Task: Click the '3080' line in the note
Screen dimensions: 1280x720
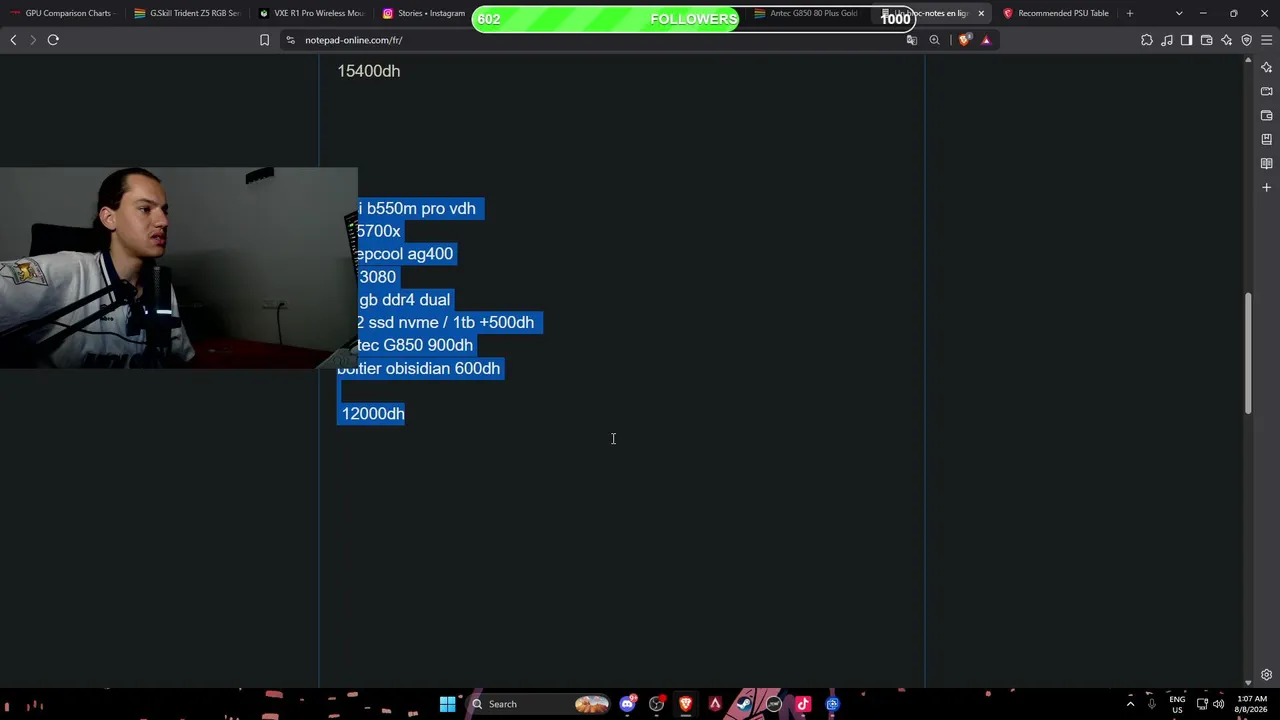Action: point(377,277)
